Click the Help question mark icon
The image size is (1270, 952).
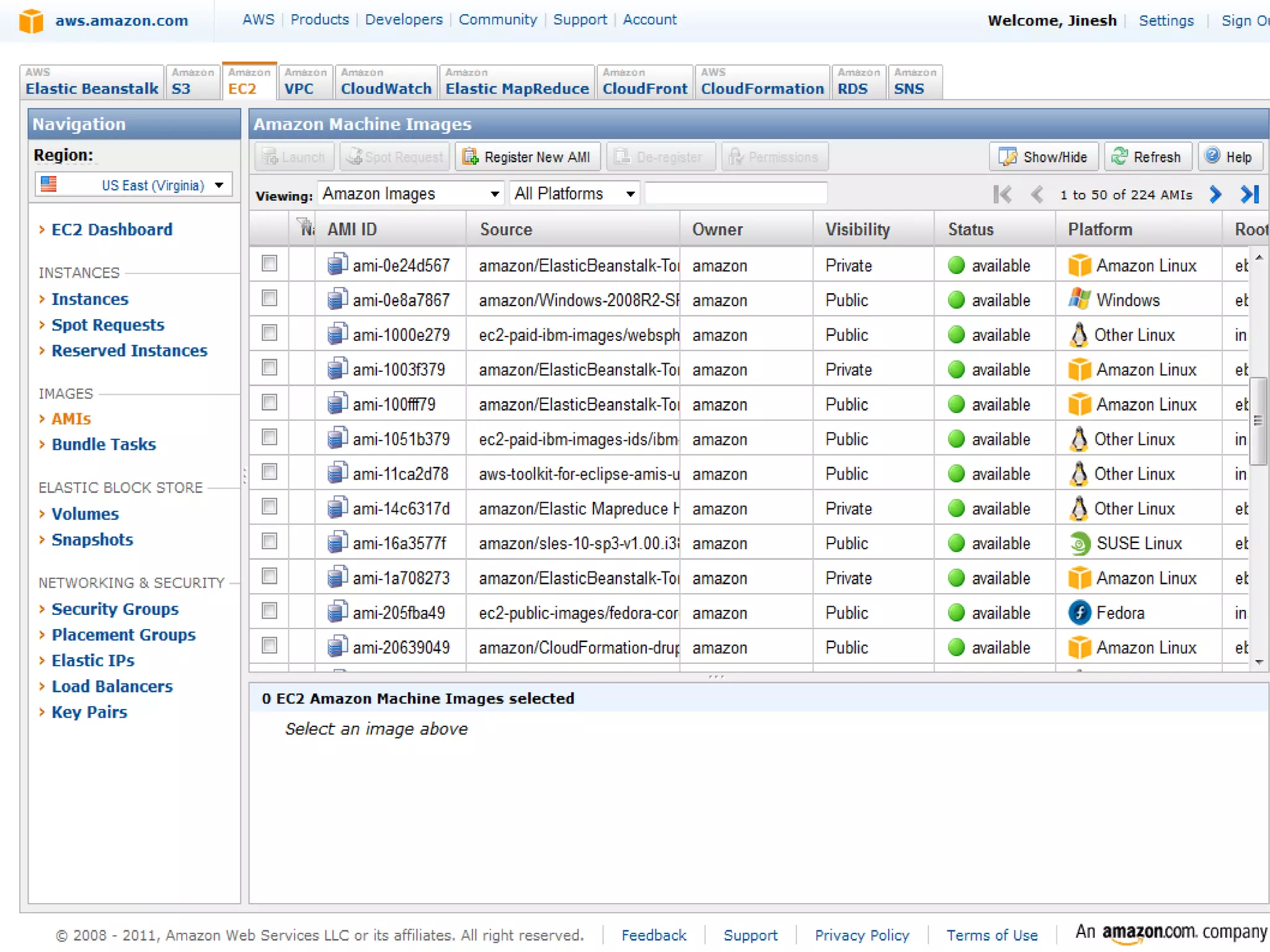pyautogui.click(x=1212, y=156)
